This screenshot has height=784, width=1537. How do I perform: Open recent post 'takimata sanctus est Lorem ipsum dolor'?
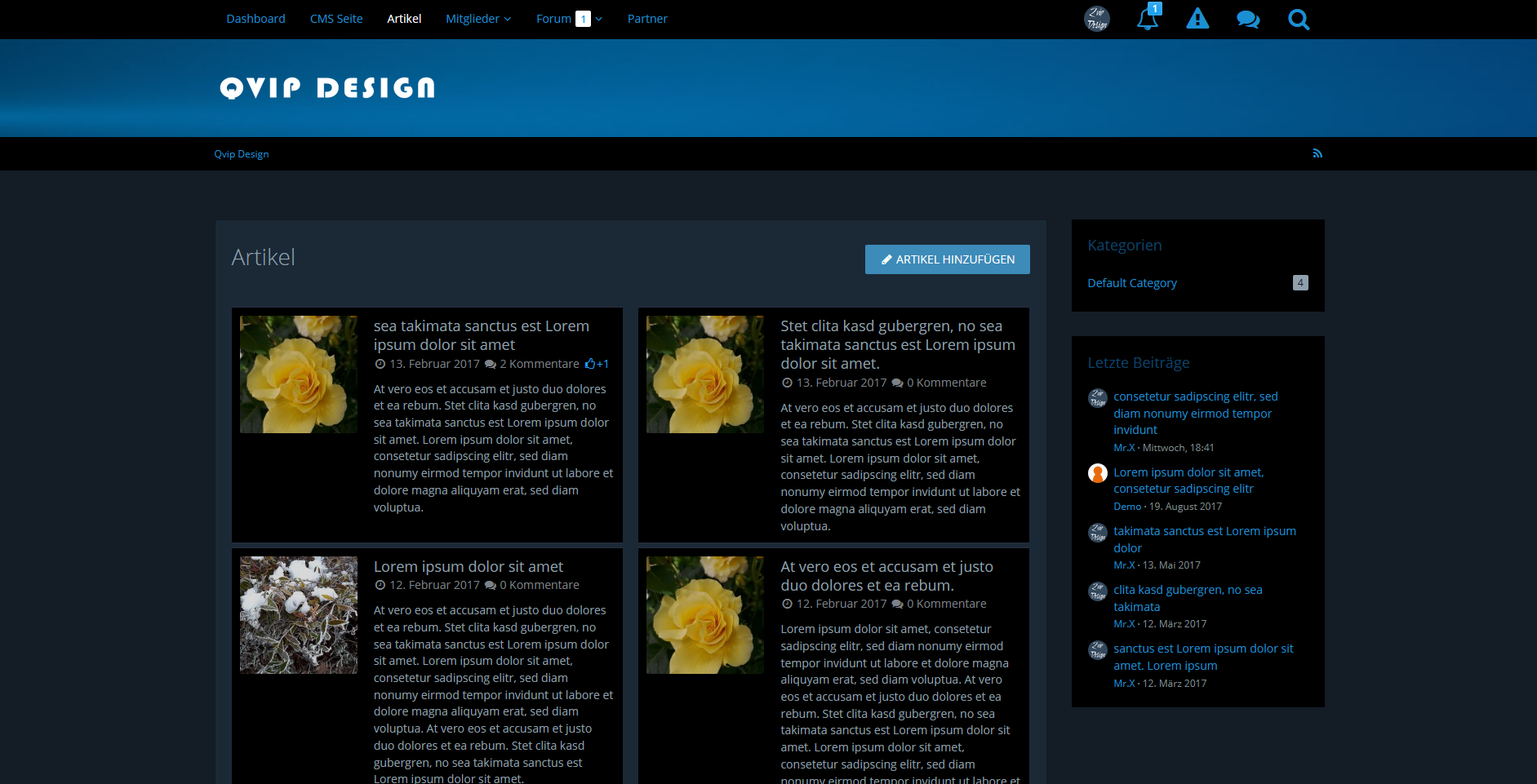1204,539
